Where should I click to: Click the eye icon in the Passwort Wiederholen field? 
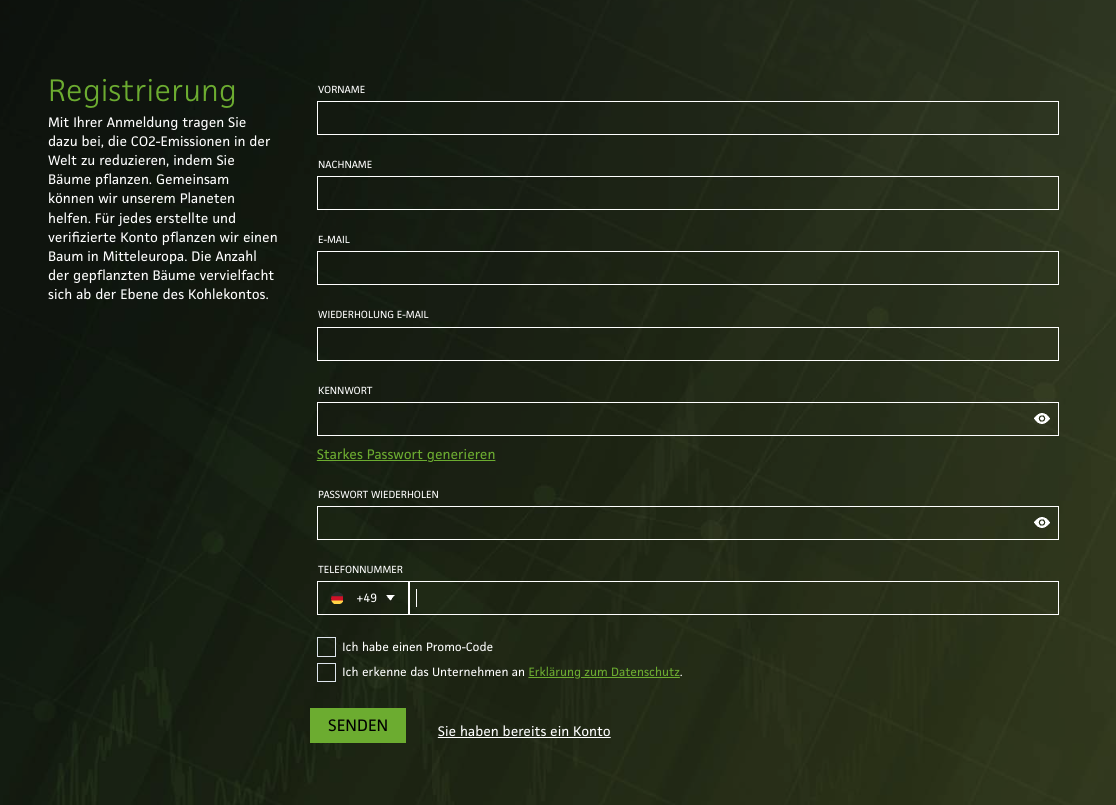pyautogui.click(x=1041, y=522)
